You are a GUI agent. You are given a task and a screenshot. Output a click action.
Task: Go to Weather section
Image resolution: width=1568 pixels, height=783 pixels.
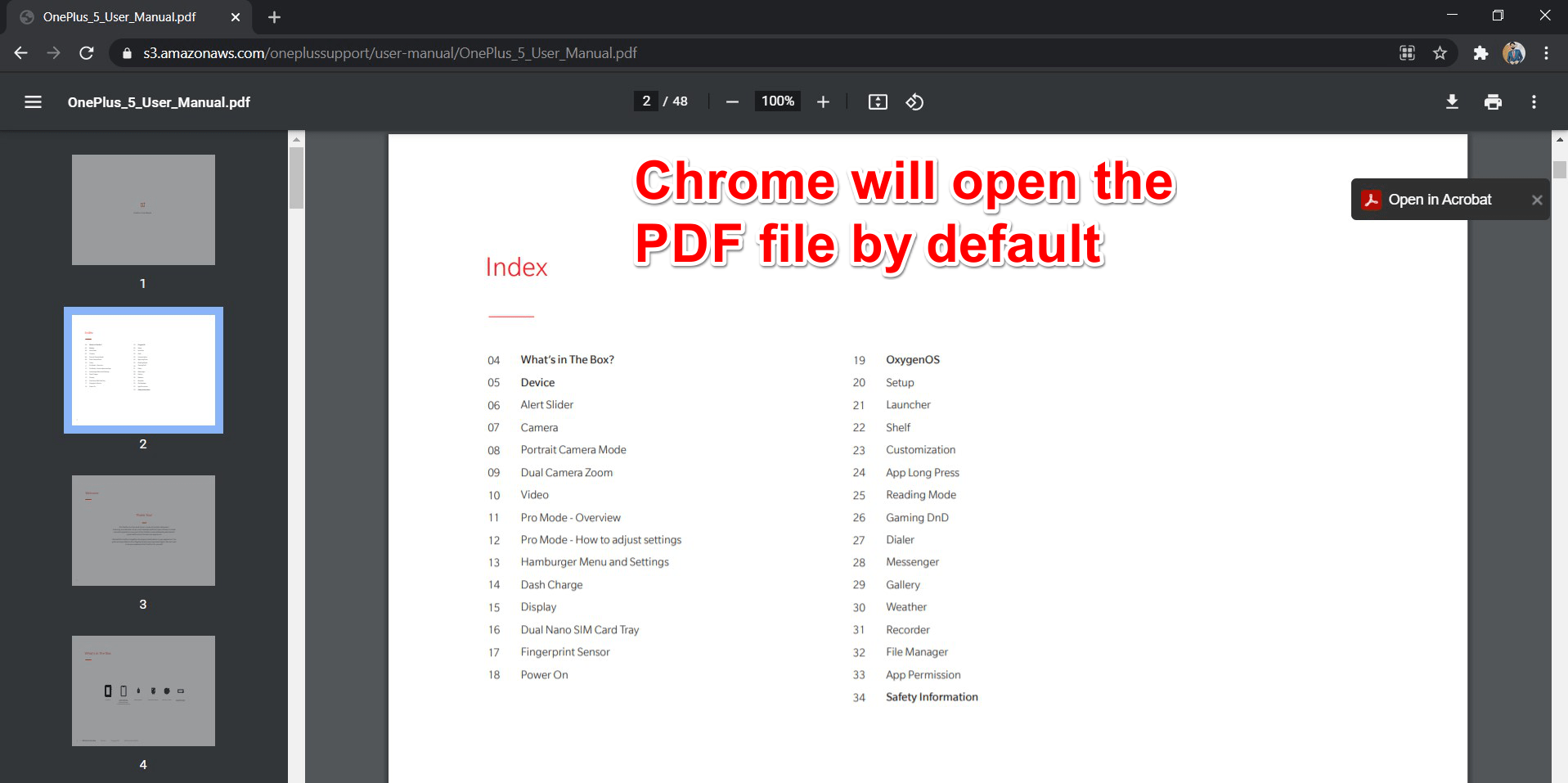pos(906,607)
